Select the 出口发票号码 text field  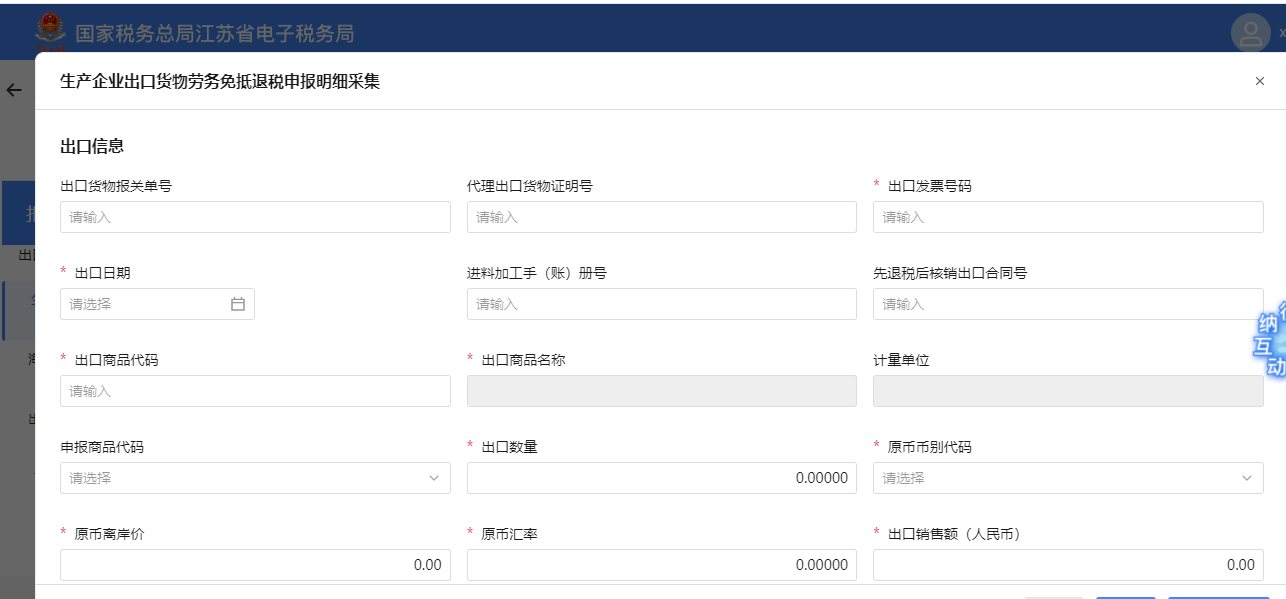1067,217
